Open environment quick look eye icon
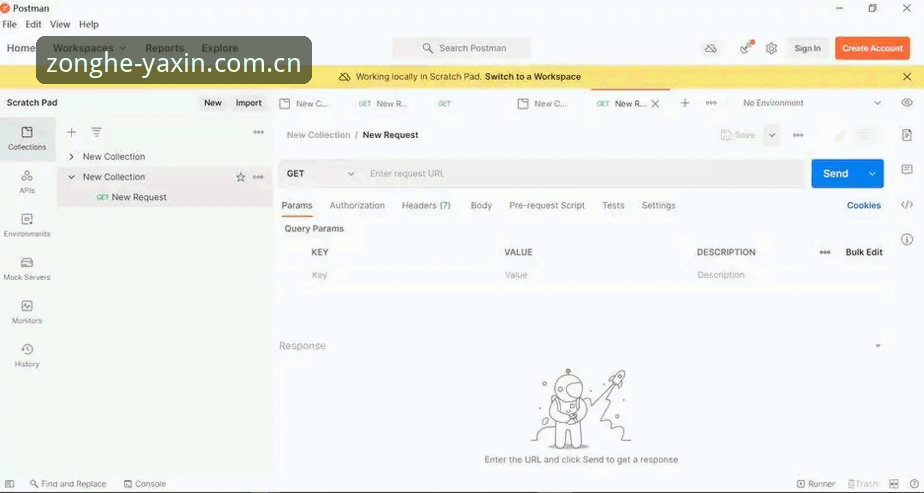 tap(907, 102)
